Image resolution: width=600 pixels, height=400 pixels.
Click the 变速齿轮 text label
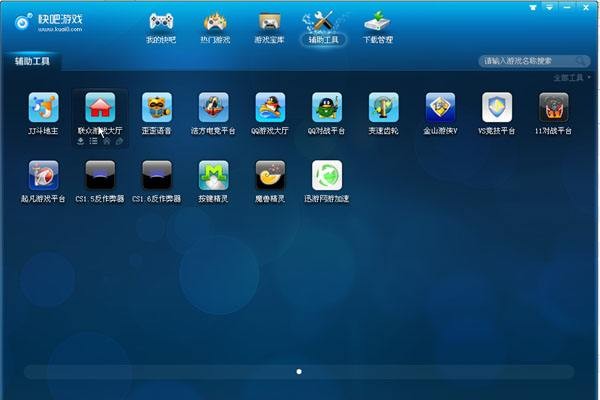pos(383,131)
